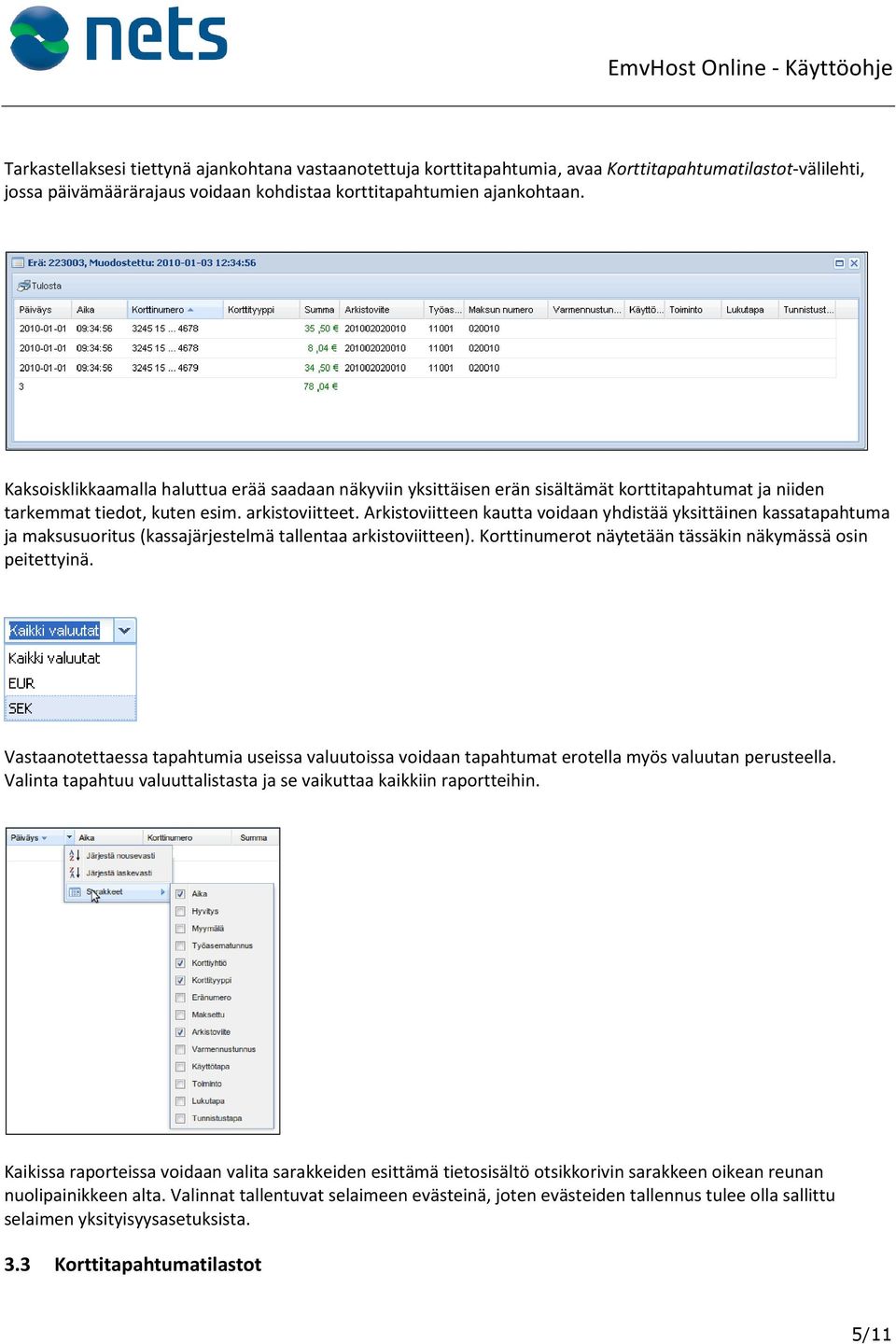This screenshot has width=896, height=1344.
Task: Click the Tunnistust... column header
Action: tap(807, 310)
